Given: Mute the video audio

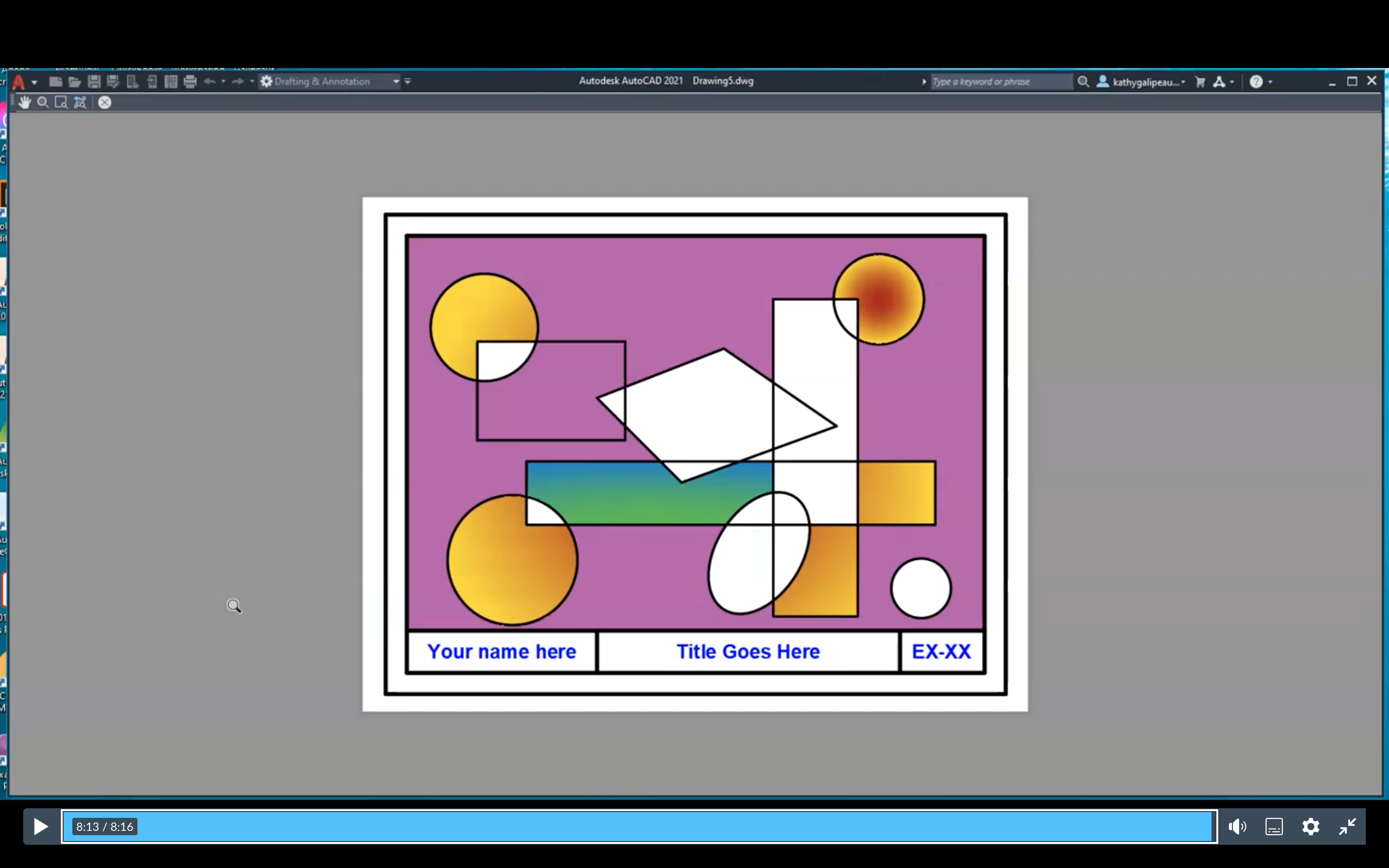Looking at the screenshot, I should click(1238, 826).
